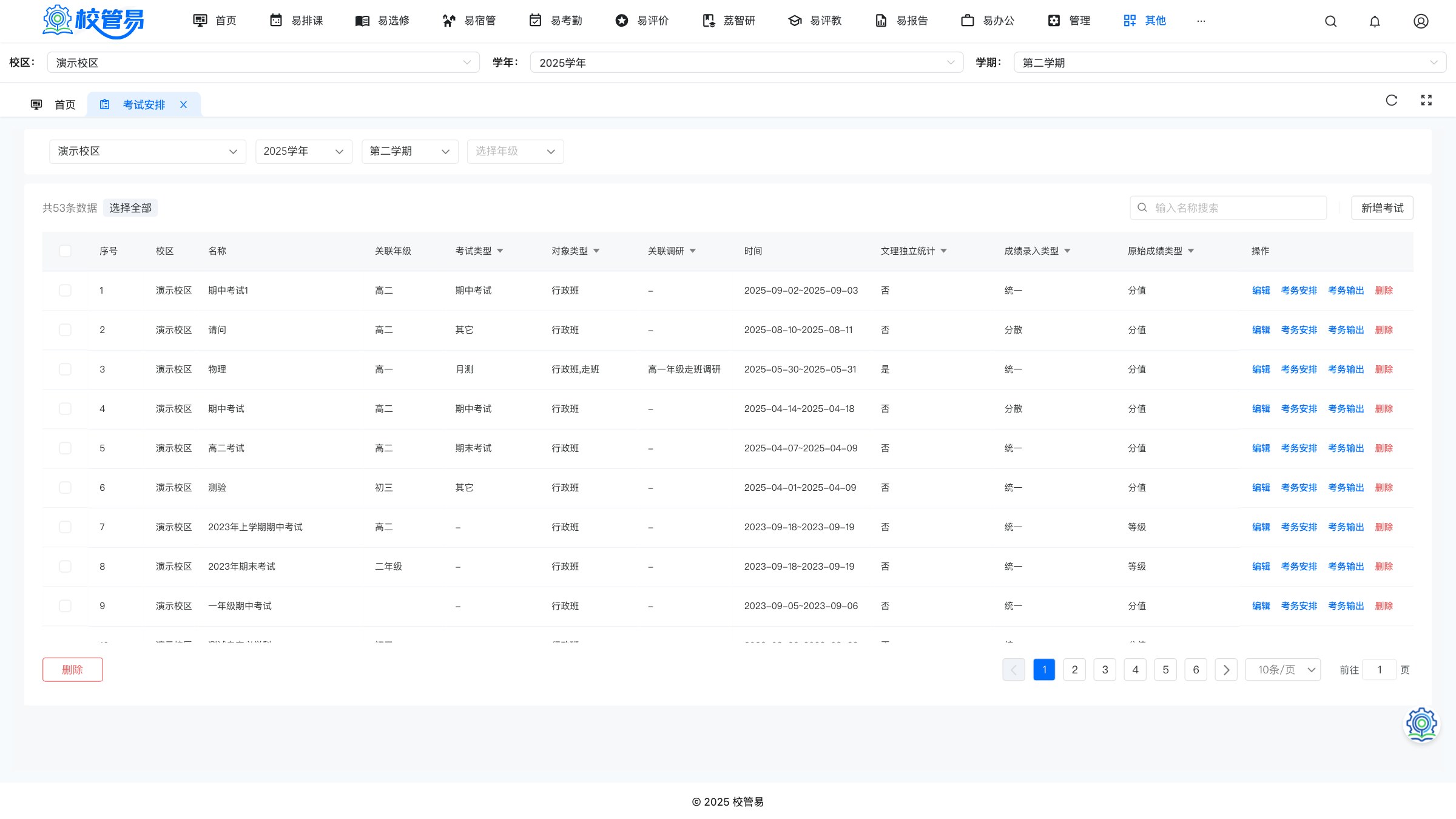Viewport: 1456px width, 819px height.
Task: Expand the top 学年 dropdown
Action: [x=747, y=62]
